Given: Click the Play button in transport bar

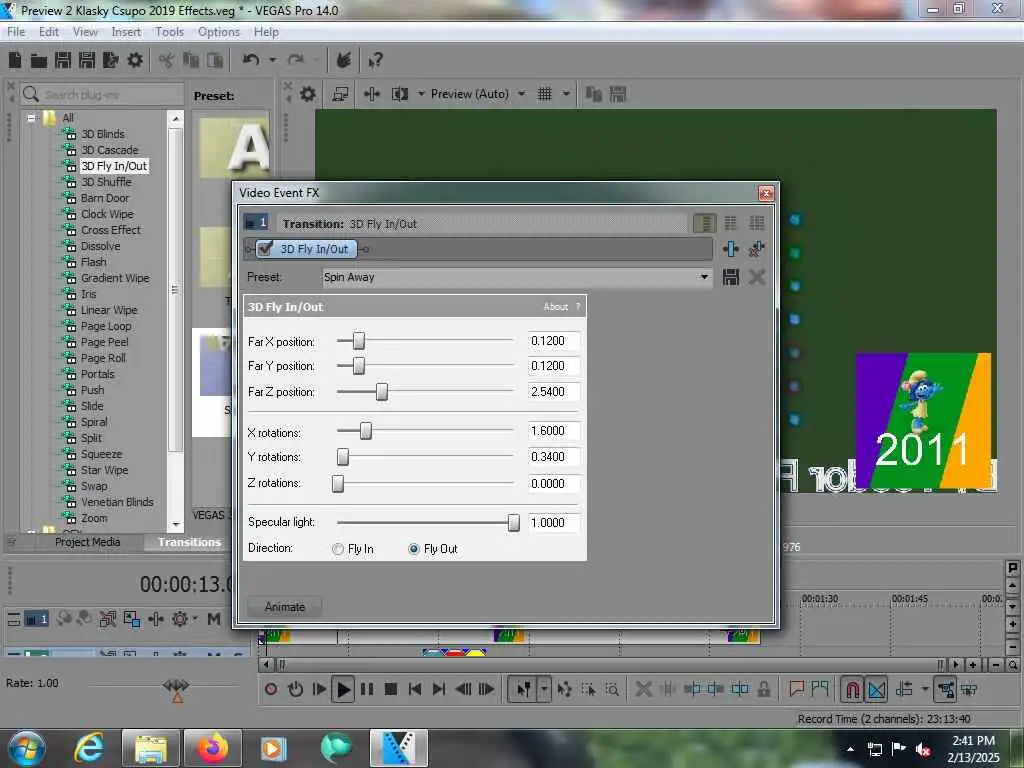Looking at the screenshot, I should click(x=343, y=689).
